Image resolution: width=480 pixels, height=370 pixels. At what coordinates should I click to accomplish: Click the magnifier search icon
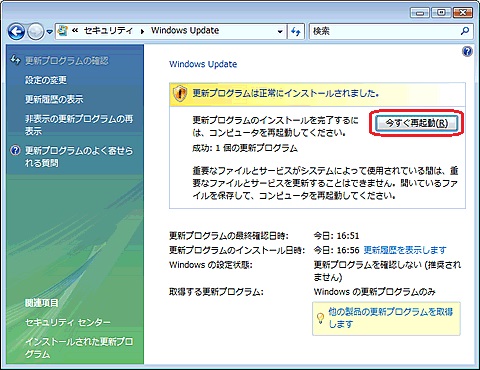point(465,31)
